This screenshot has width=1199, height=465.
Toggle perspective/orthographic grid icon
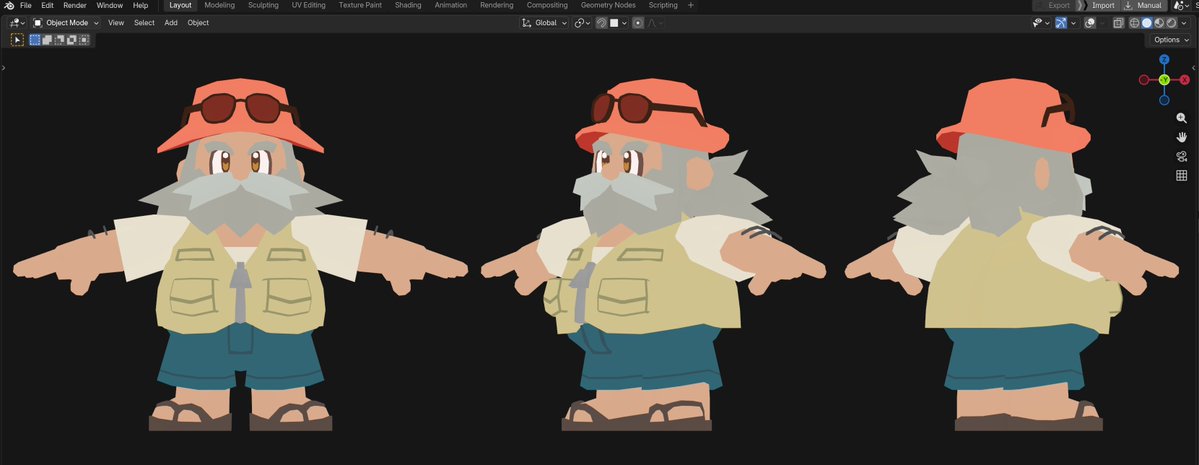click(x=1181, y=175)
